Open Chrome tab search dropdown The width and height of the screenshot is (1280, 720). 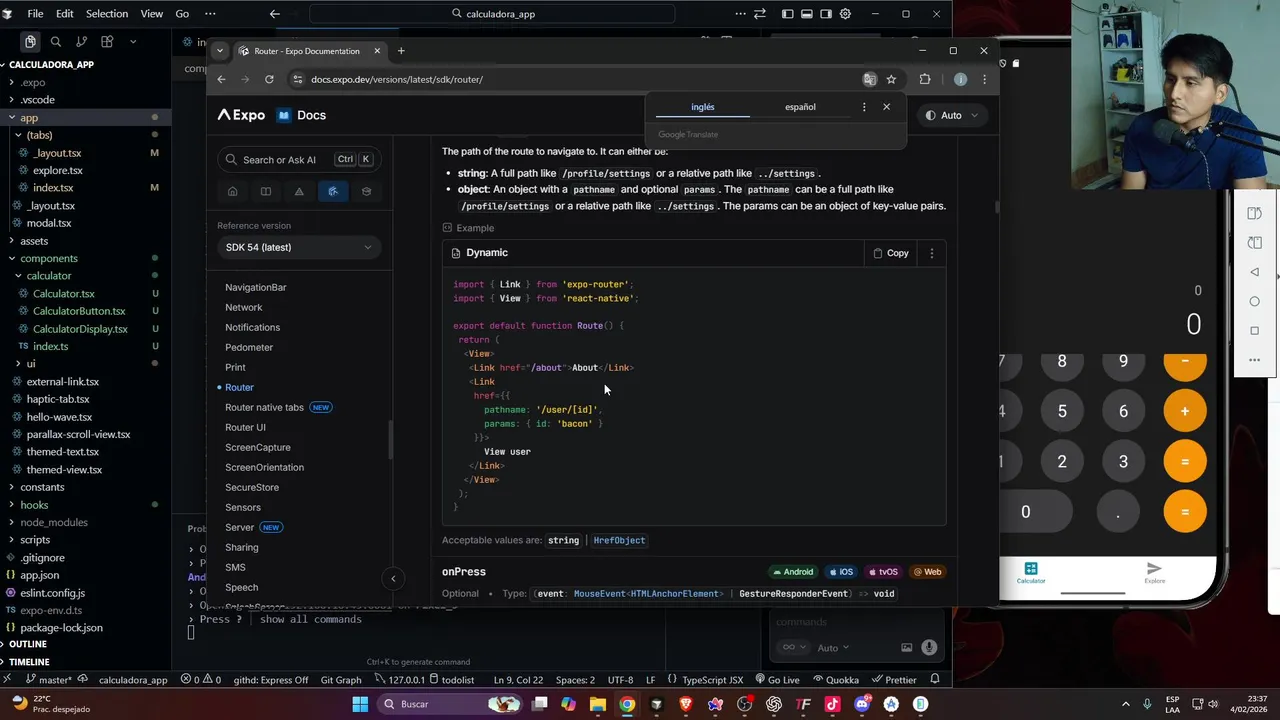tap(220, 51)
